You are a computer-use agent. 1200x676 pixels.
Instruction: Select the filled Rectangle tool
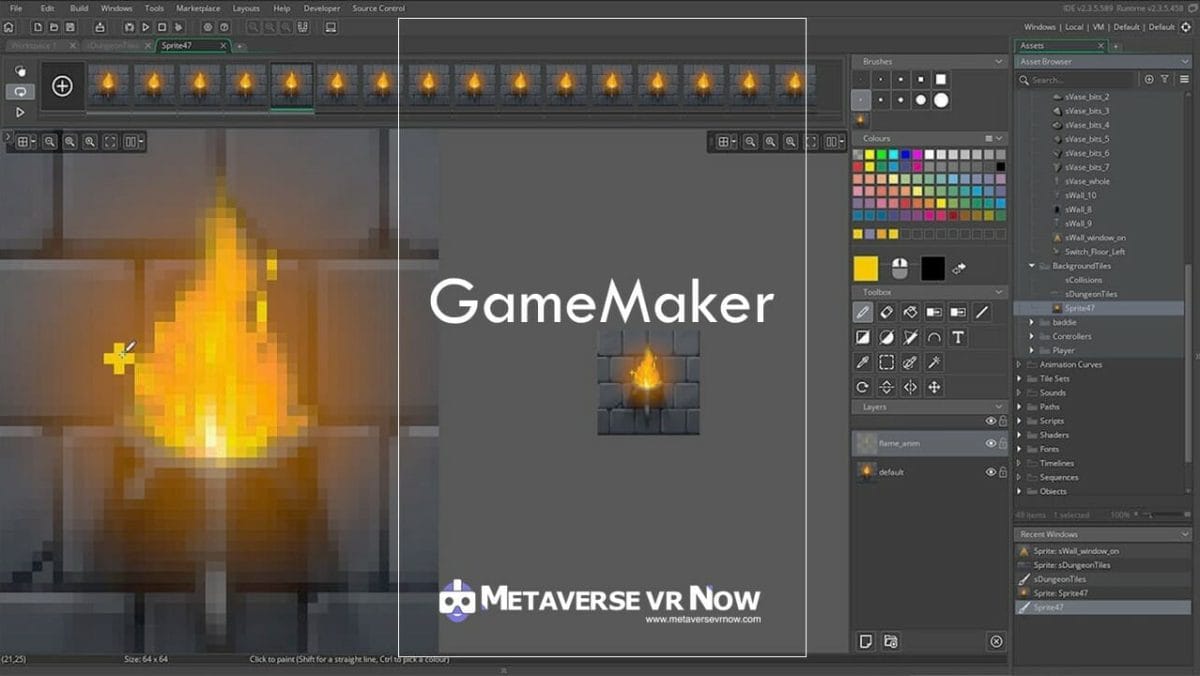point(862,337)
